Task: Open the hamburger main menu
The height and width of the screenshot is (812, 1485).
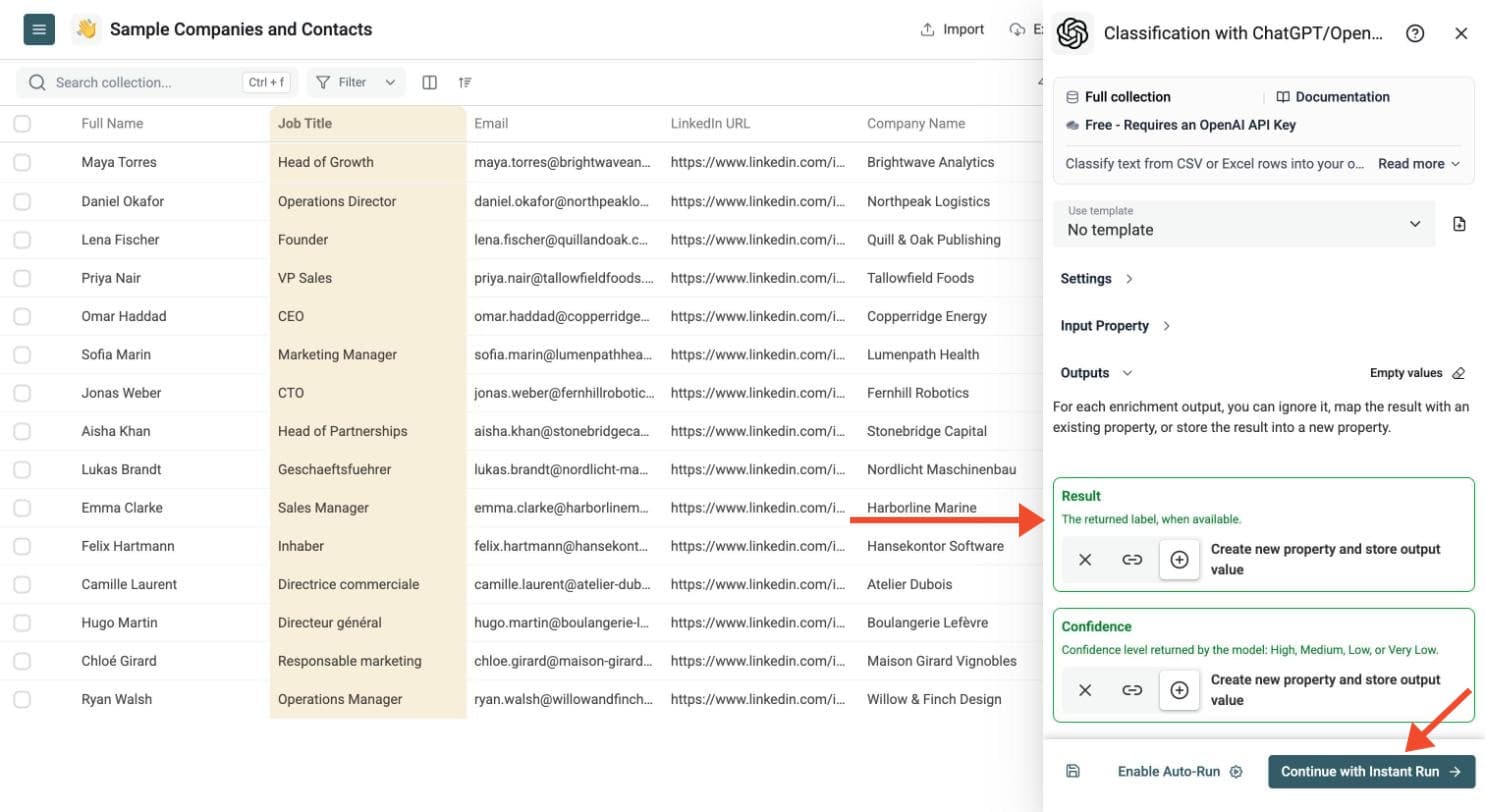Action: pos(39,30)
